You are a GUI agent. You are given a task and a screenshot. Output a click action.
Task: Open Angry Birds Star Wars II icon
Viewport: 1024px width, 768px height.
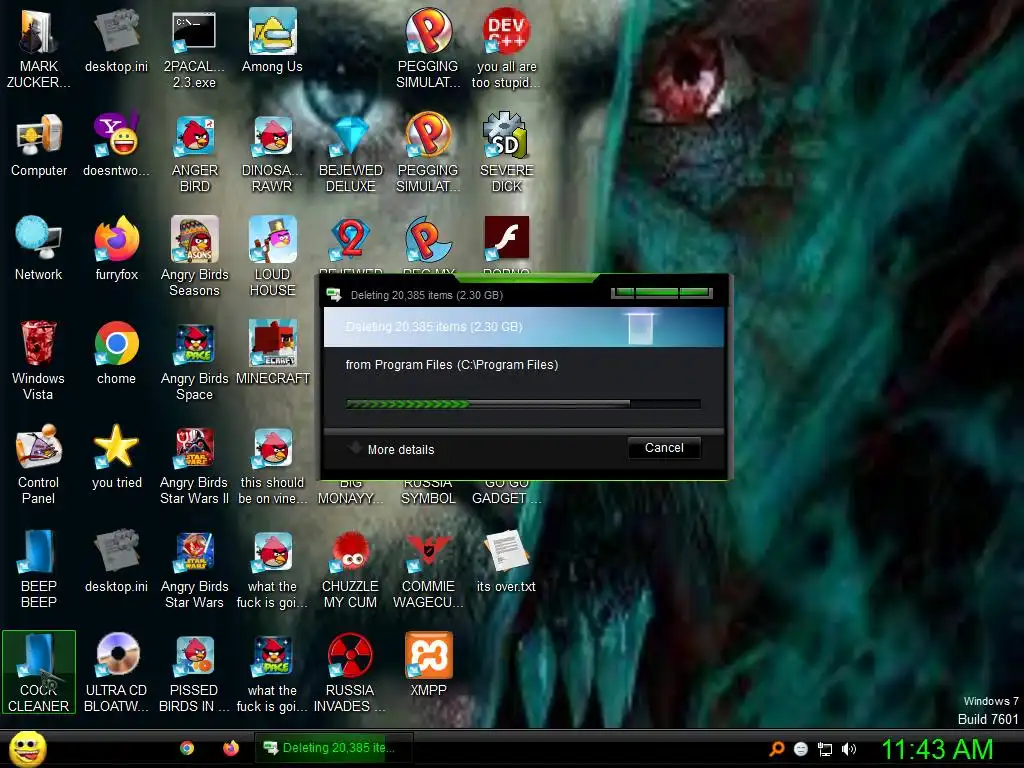click(195, 465)
